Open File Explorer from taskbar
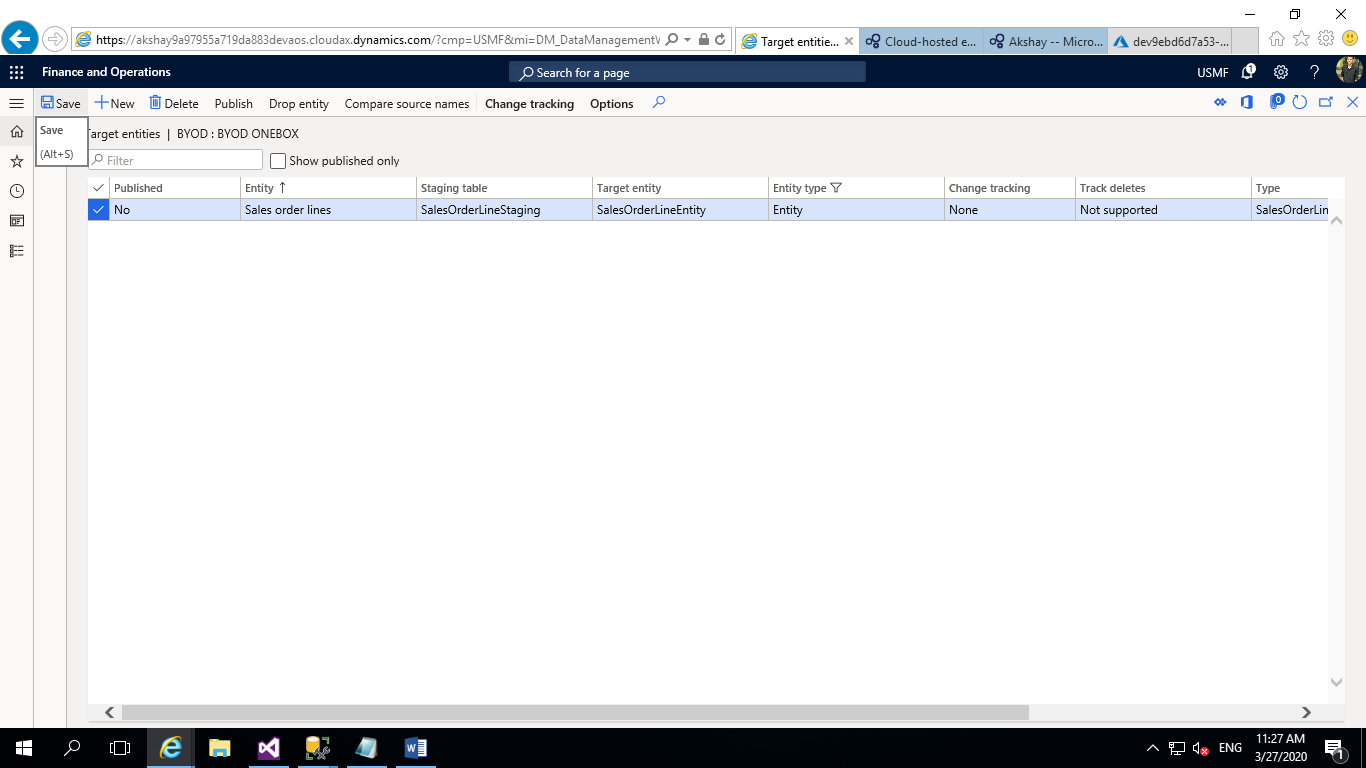The image size is (1366, 768). tap(219, 748)
